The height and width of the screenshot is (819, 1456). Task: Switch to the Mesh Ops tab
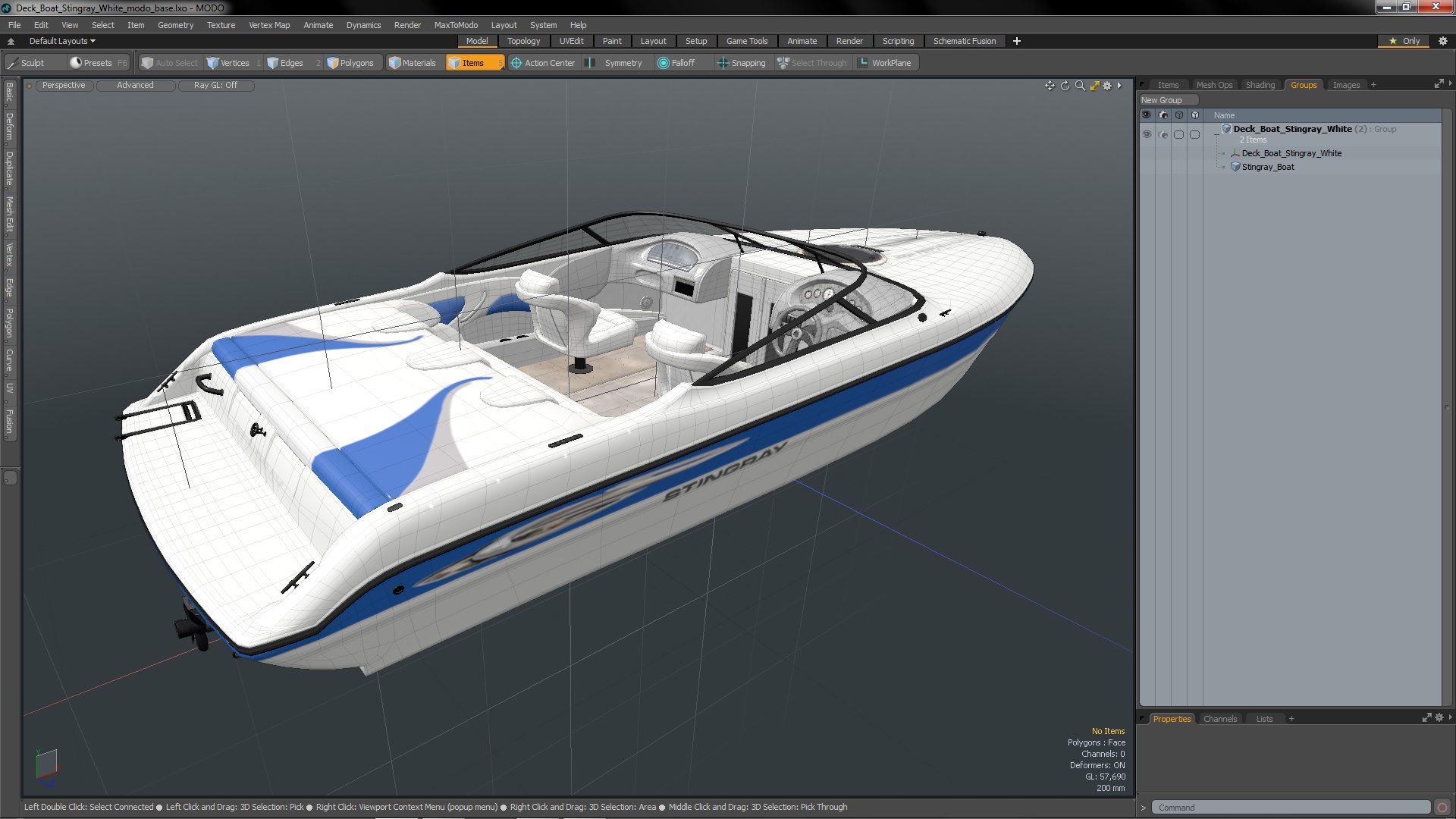tap(1214, 85)
